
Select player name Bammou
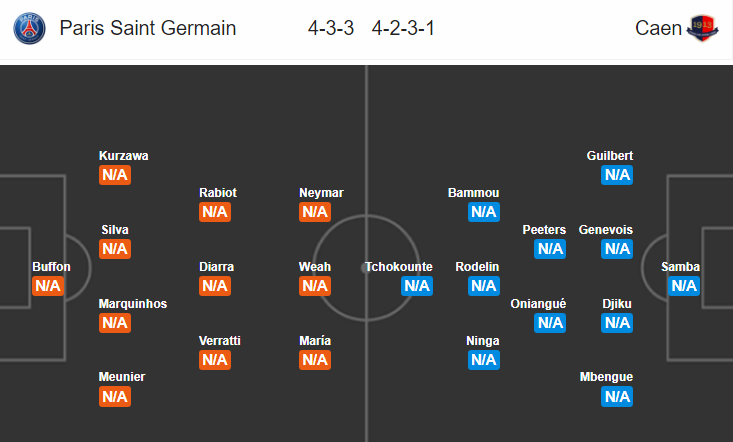click(474, 193)
